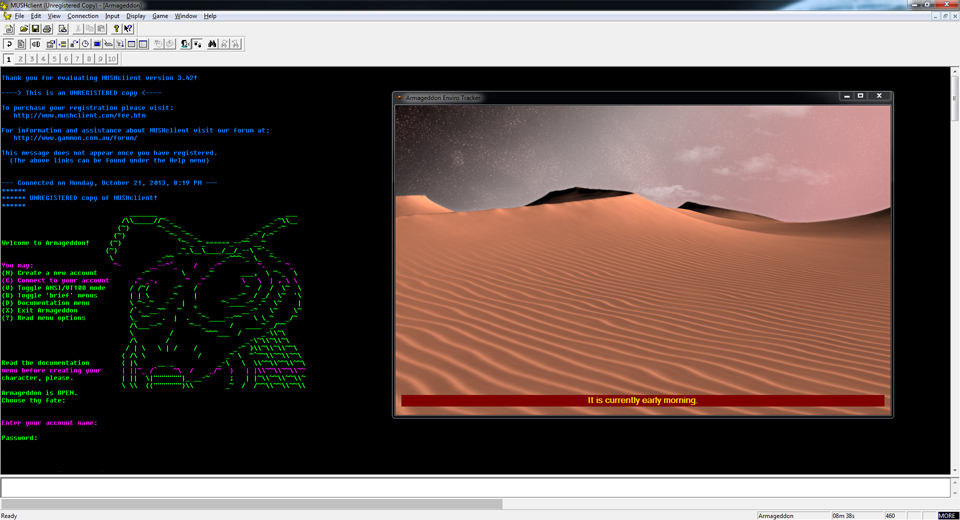Click the New World toolbar icon
This screenshot has height=520, width=960.
point(9,29)
